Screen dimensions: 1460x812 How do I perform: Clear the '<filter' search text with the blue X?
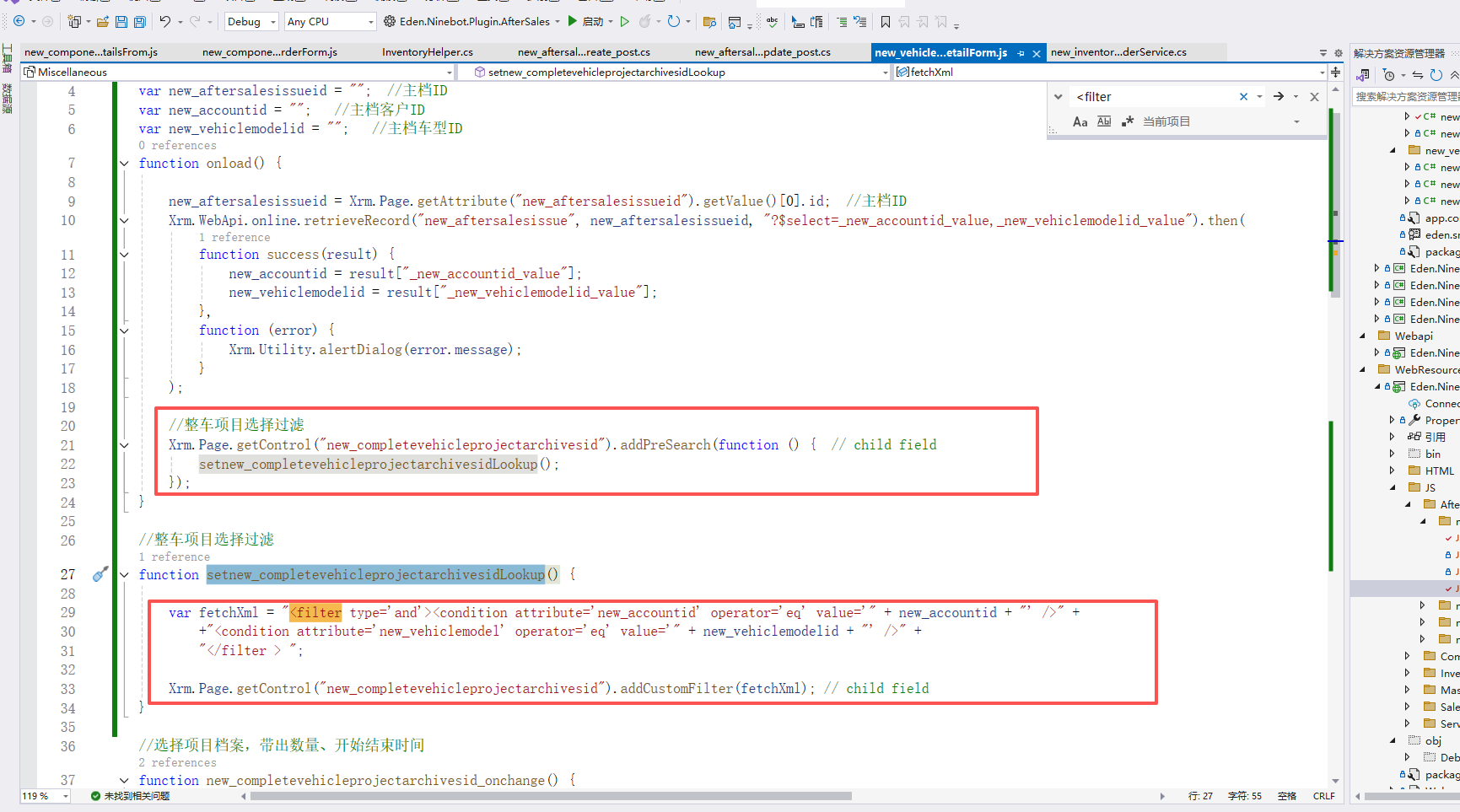(1243, 97)
